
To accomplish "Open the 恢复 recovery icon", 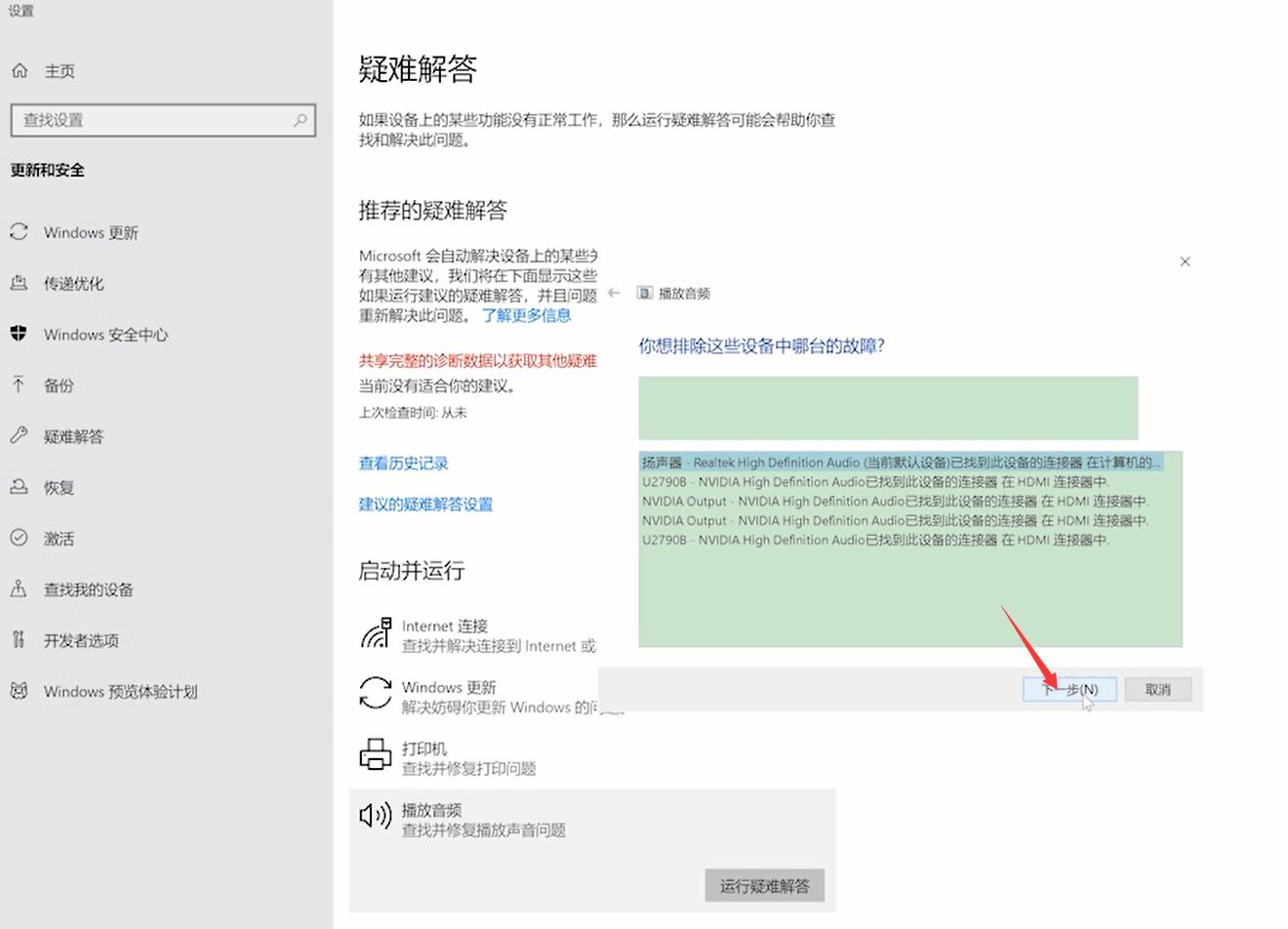I will [19, 487].
